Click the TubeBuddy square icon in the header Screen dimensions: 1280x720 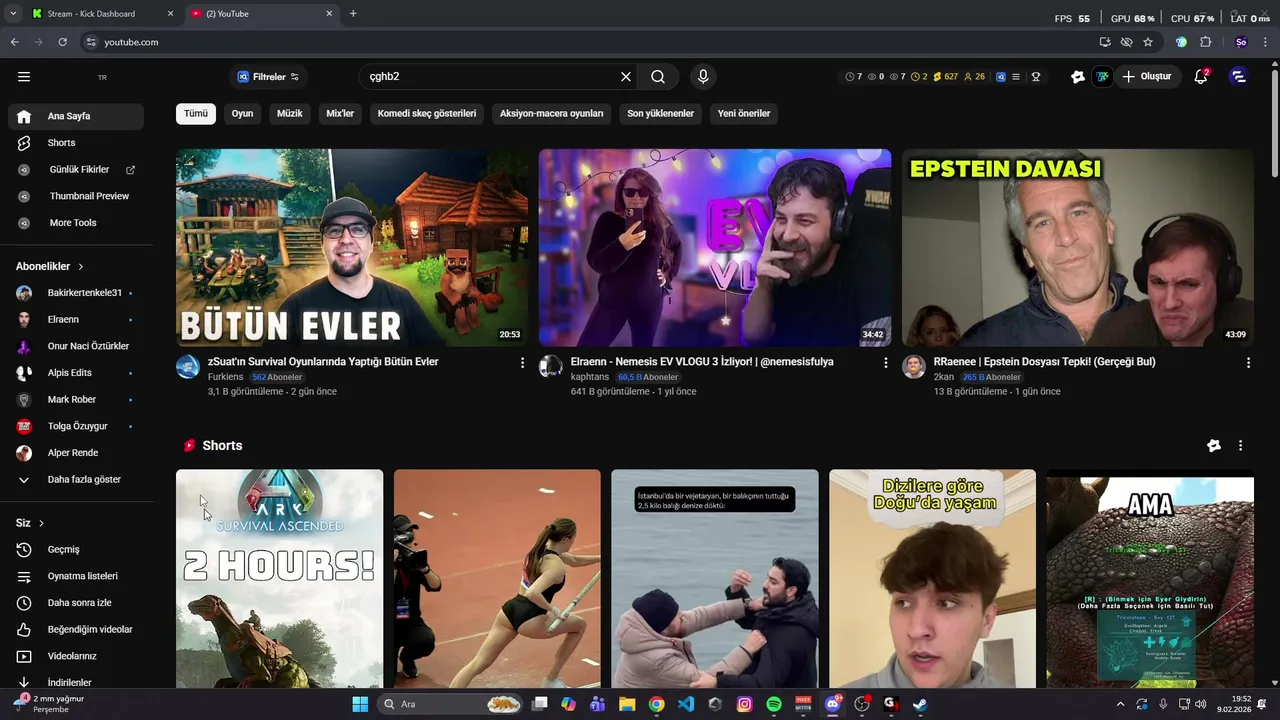[1102, 77]
